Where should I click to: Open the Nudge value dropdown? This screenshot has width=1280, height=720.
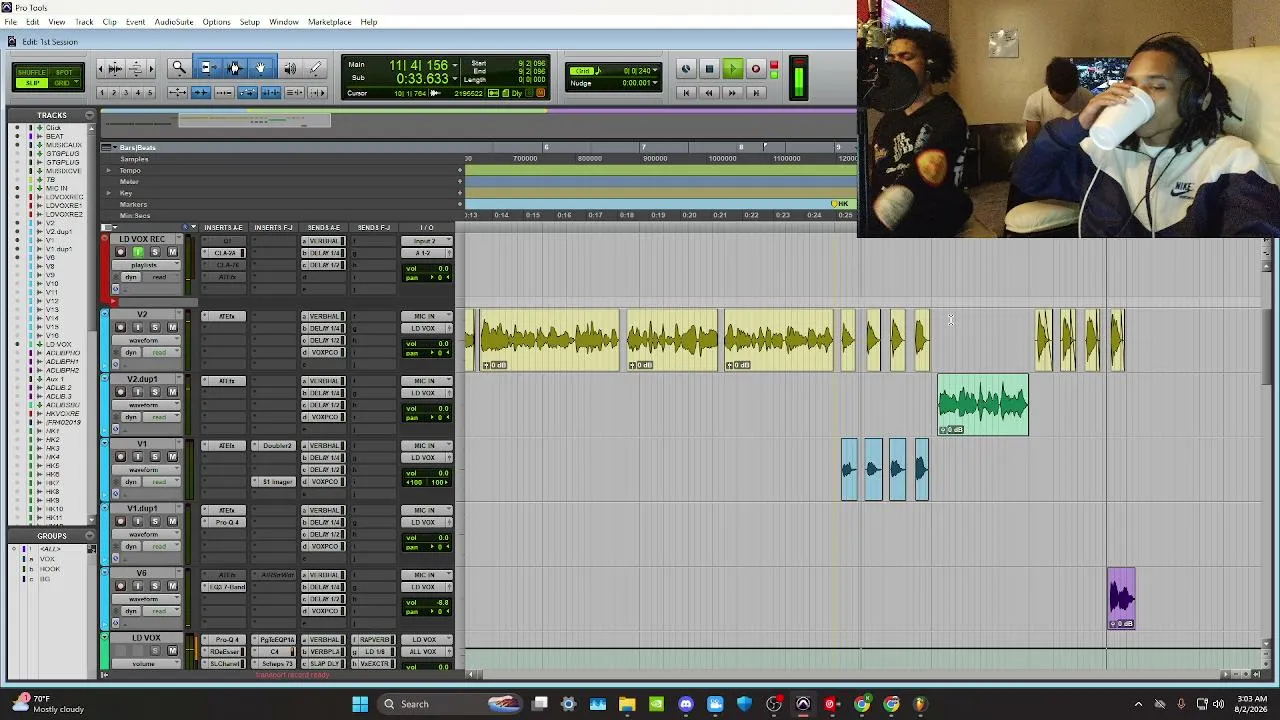click(x=656, y=83)
